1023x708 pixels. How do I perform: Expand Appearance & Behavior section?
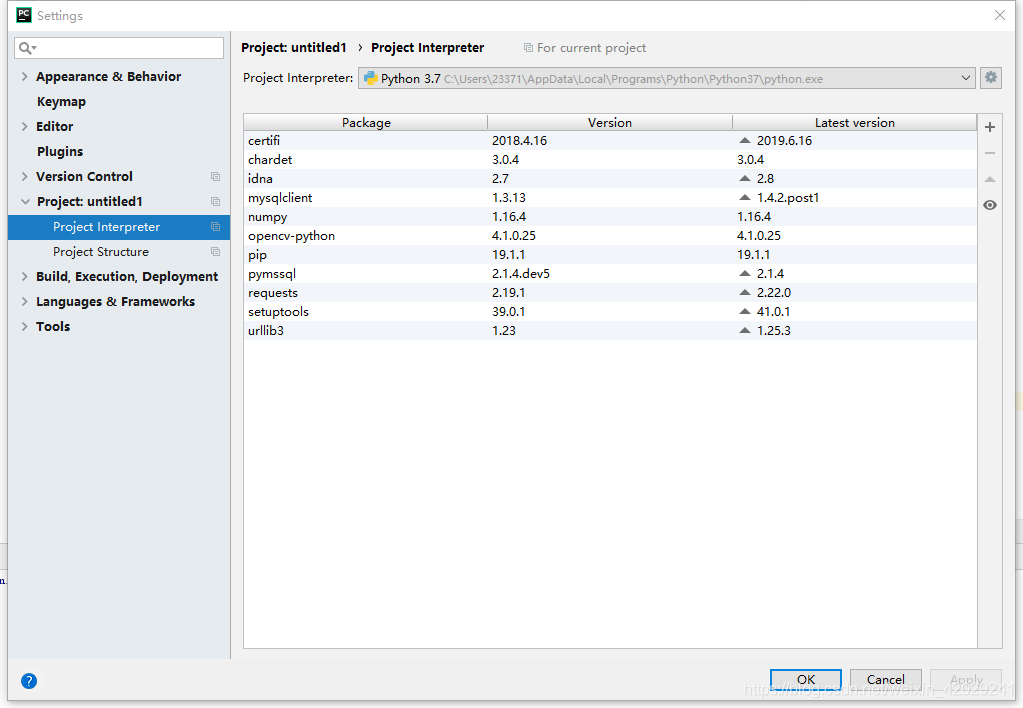click(x=24, y=76)
